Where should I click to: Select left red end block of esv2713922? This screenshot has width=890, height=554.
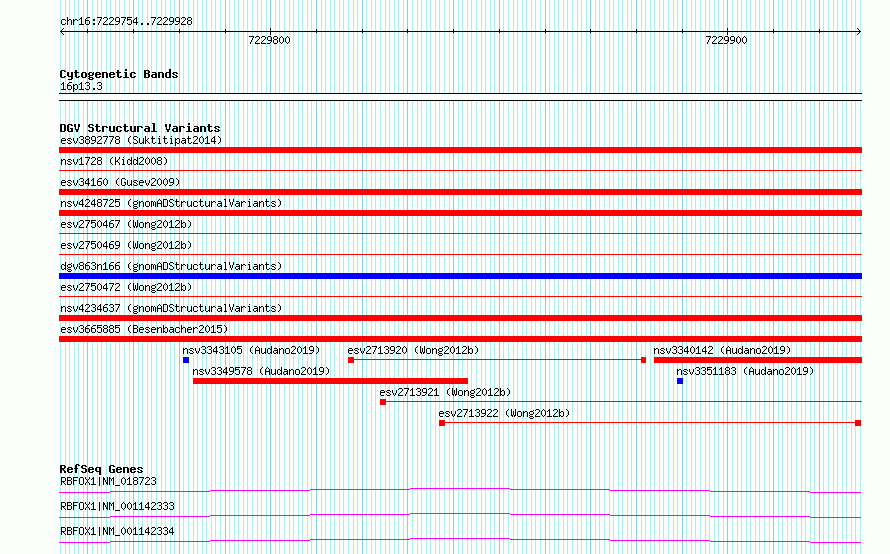point(442,423)
